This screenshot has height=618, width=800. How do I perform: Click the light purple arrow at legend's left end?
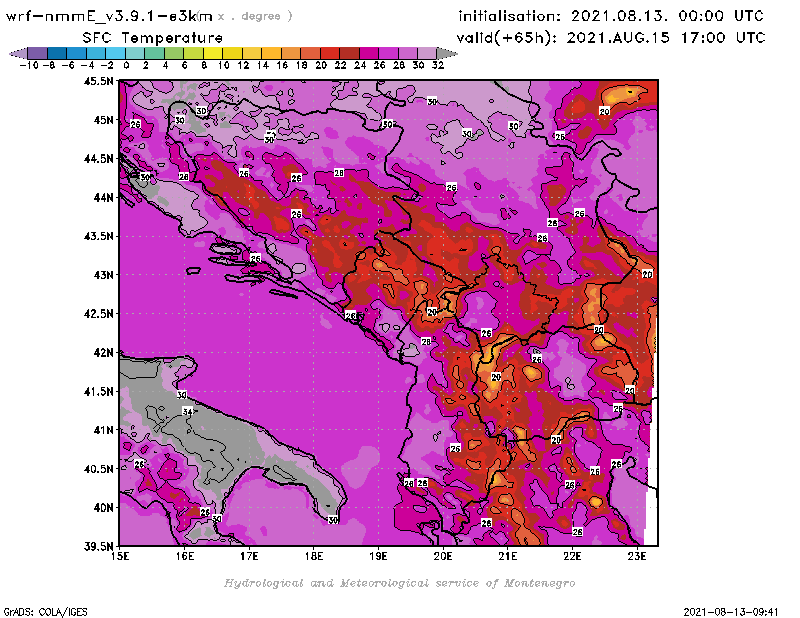tap(18, 53)
